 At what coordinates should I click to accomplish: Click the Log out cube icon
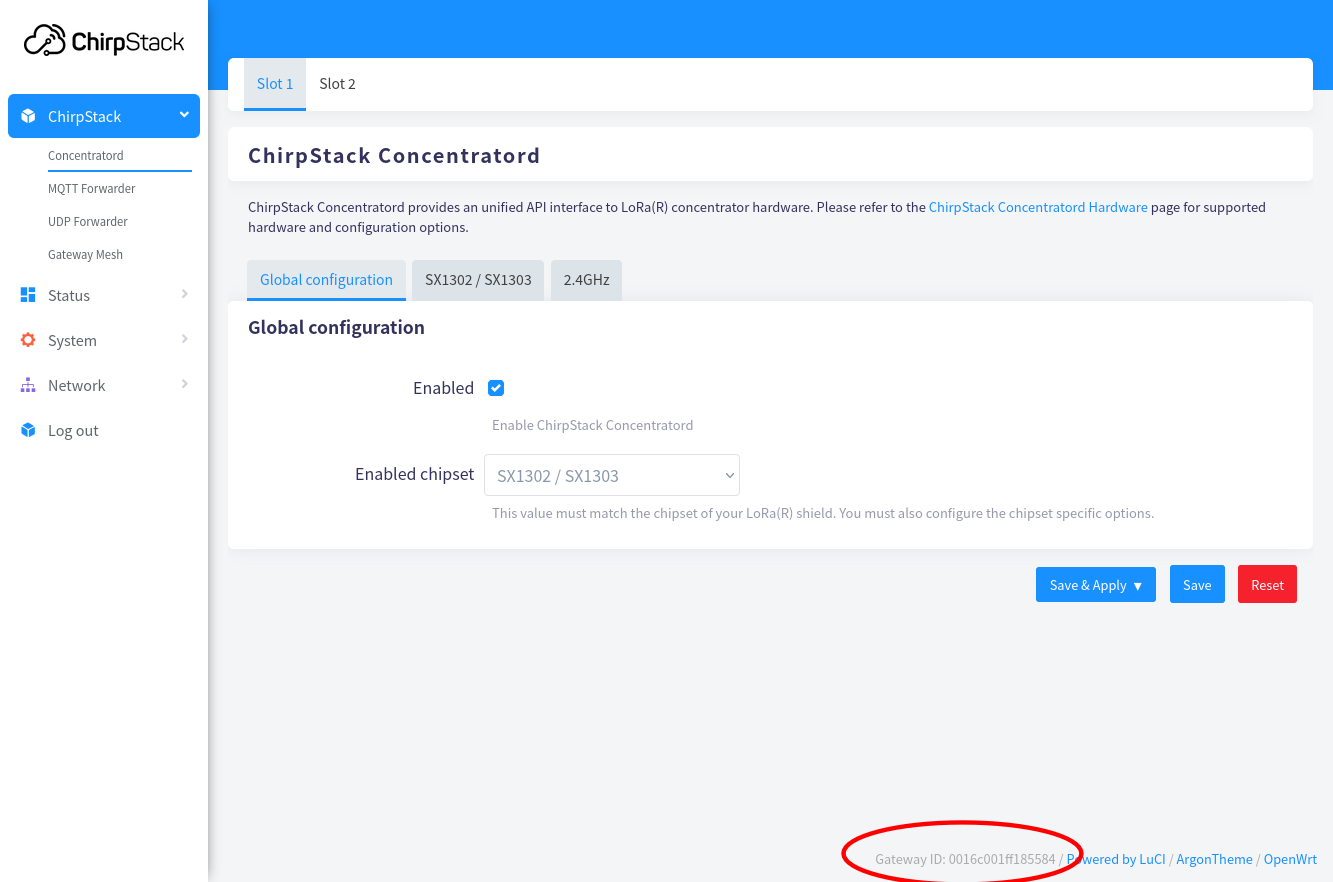point(28,430)
